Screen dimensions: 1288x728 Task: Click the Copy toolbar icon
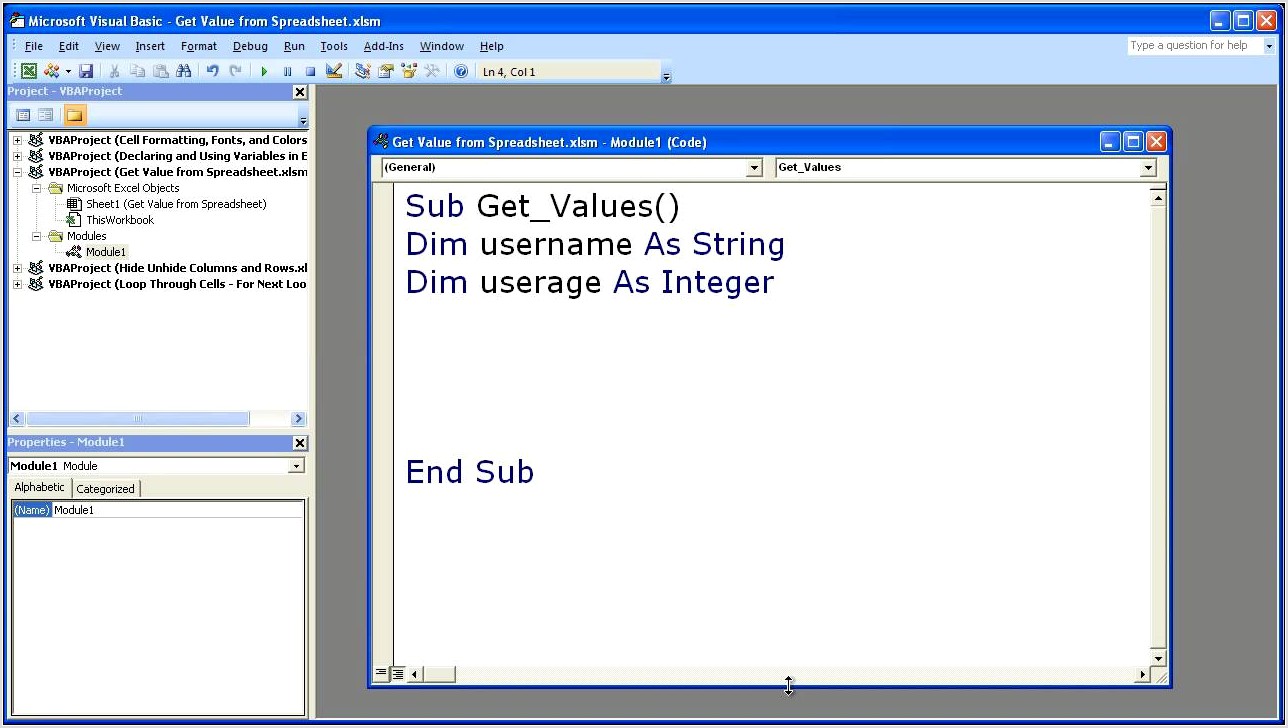(x=137, y=71)
